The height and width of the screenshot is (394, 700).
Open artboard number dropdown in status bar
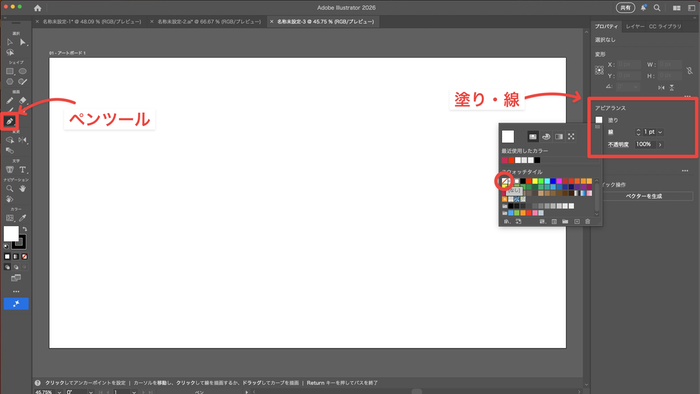point(134,392)
